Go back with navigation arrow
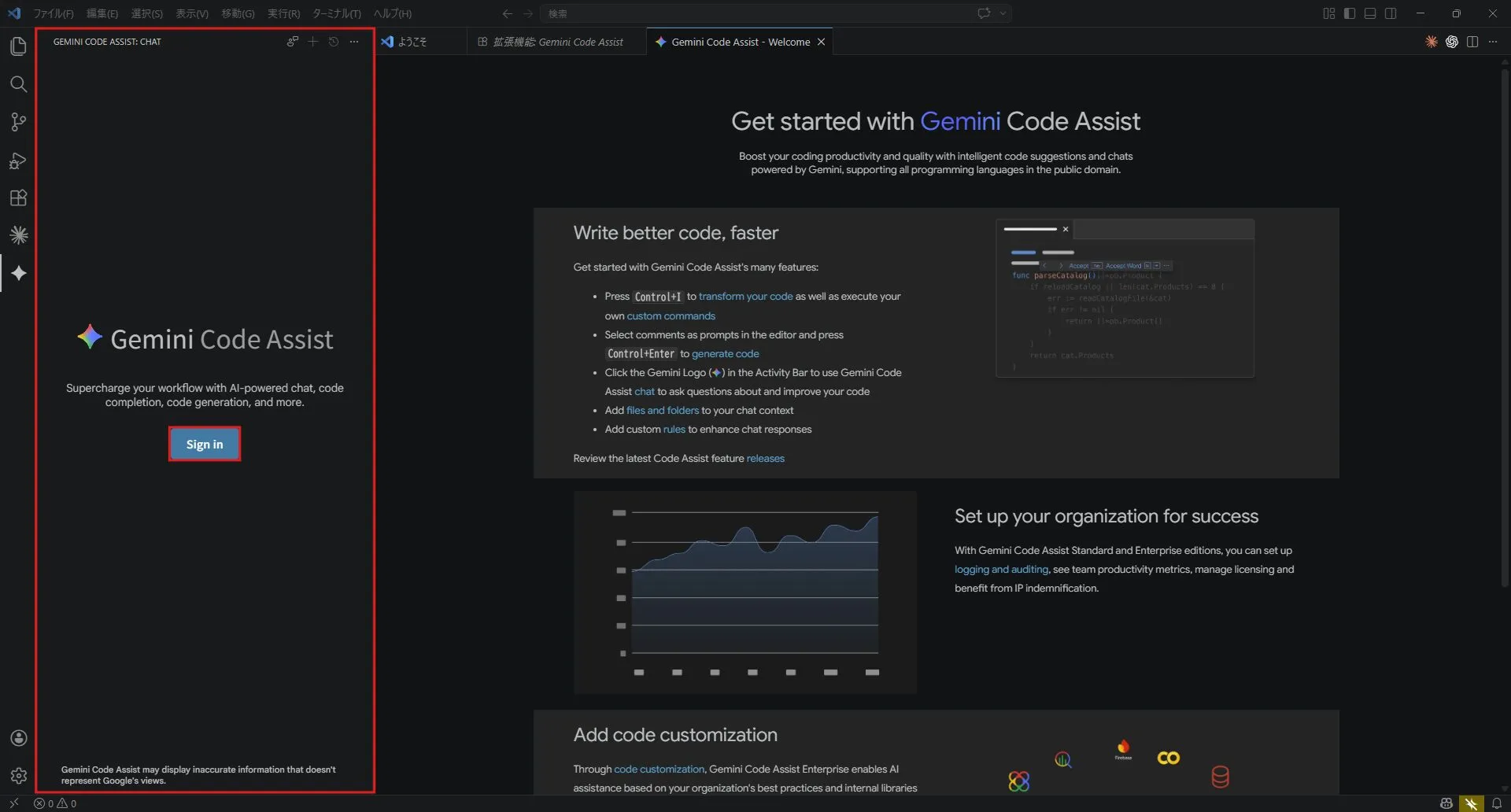 [507, 13]
